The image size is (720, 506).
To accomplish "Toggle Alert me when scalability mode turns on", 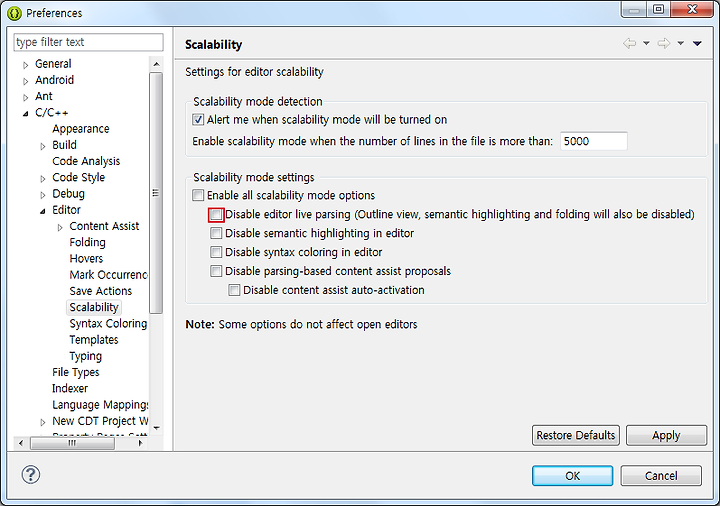I will 198,120.
